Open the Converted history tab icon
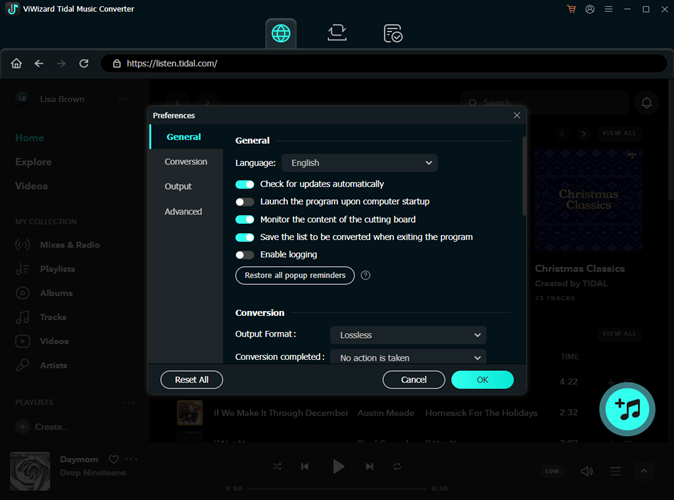Screen dimensions: 674x500 click(x=392, y=34)
